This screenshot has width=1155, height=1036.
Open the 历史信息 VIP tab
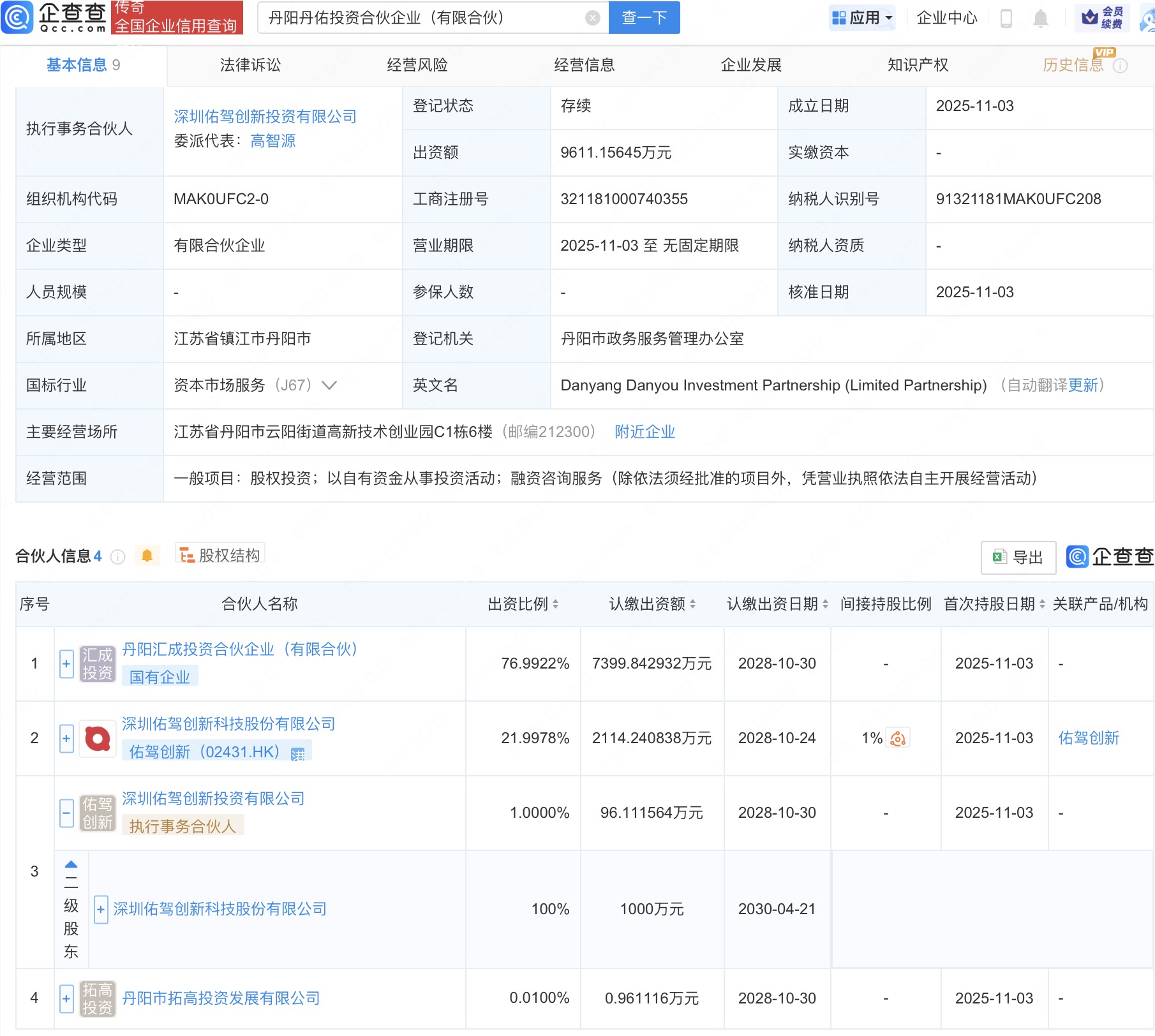click(x=1071, y=64)
